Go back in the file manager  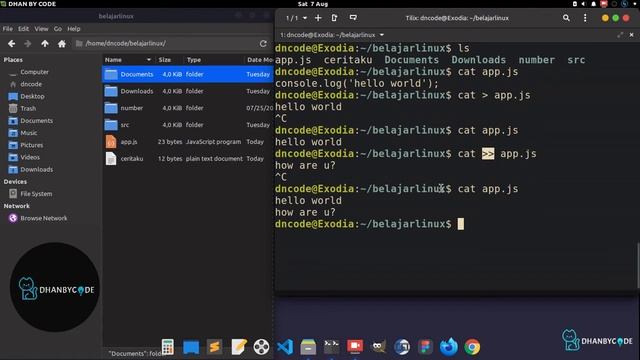pos(11,43)
